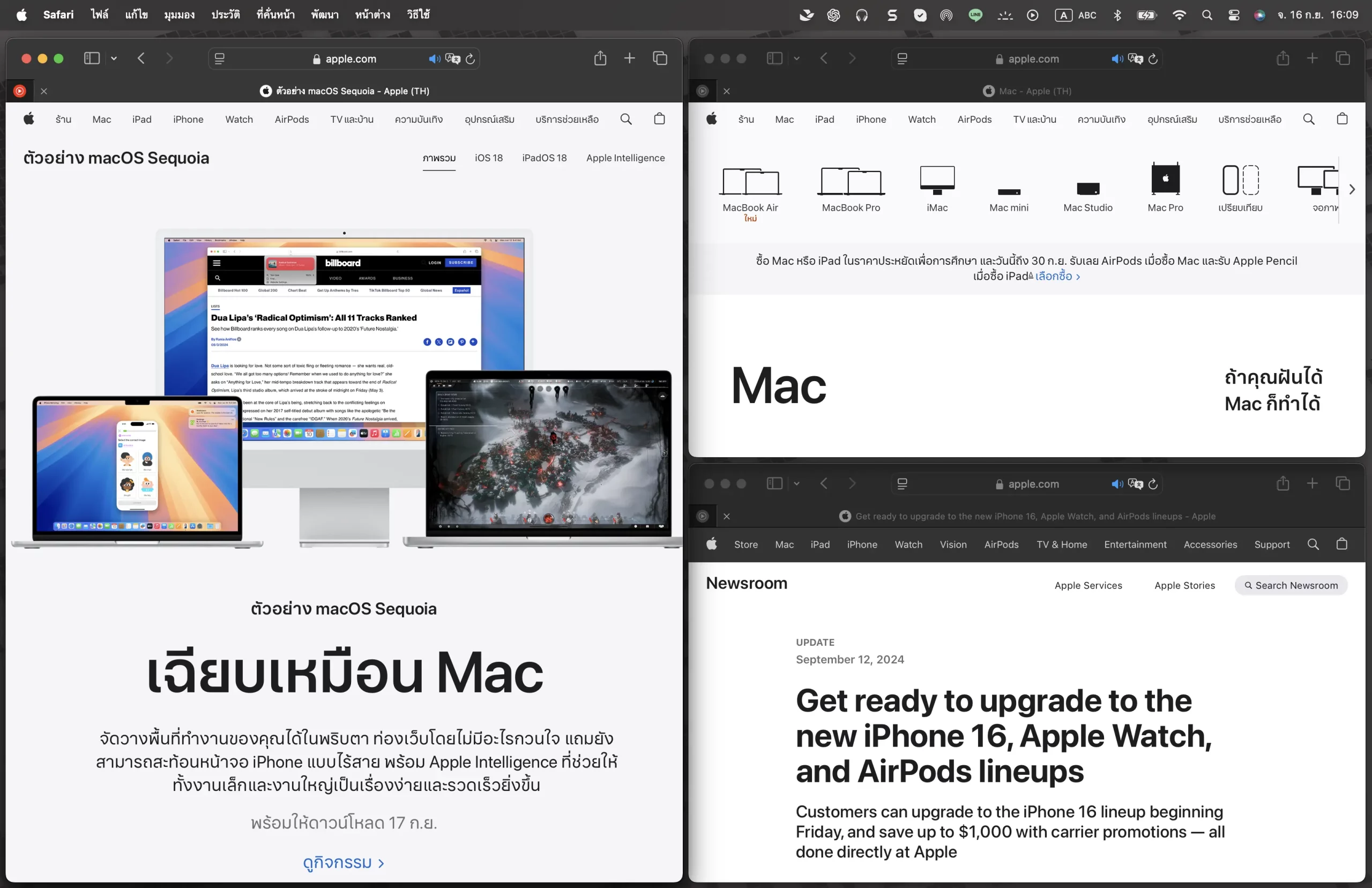Viewport: 1372px width, 888px height.
Task: Expand sidebar dropdown arrow in left Safari window
Action: [x=114, y=58]
